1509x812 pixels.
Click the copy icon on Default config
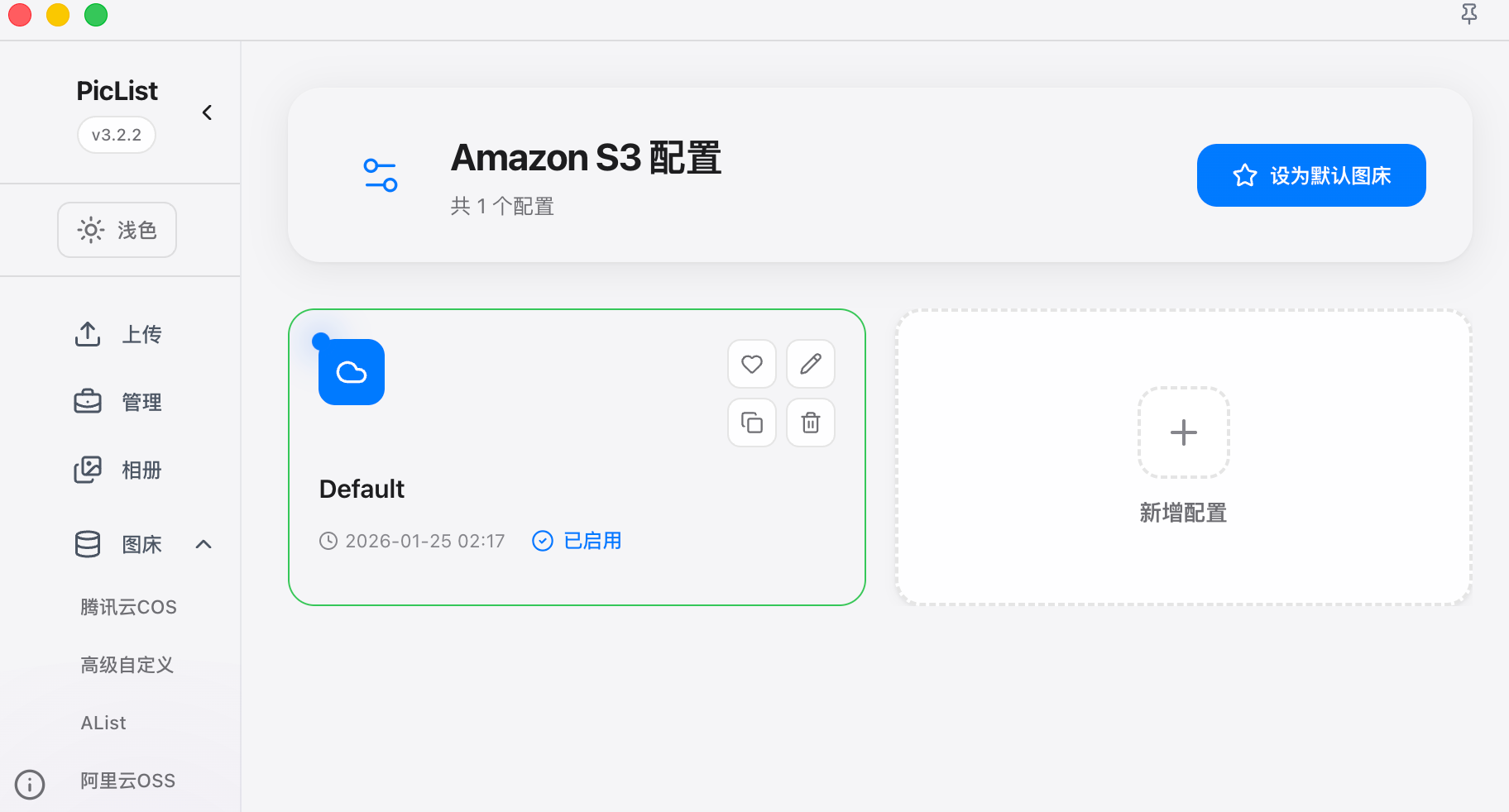coord(751,423)
